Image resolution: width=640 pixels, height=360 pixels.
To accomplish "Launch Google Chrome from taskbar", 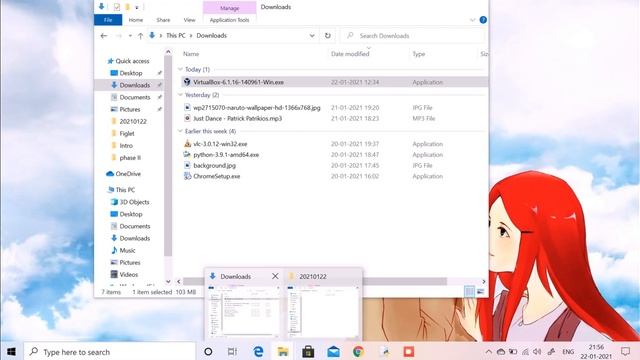I will click(358, 351).
